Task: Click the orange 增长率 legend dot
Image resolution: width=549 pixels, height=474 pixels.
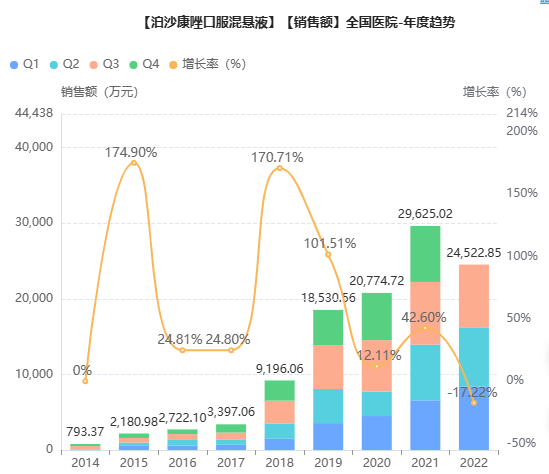Action: [x=173, y=65]
